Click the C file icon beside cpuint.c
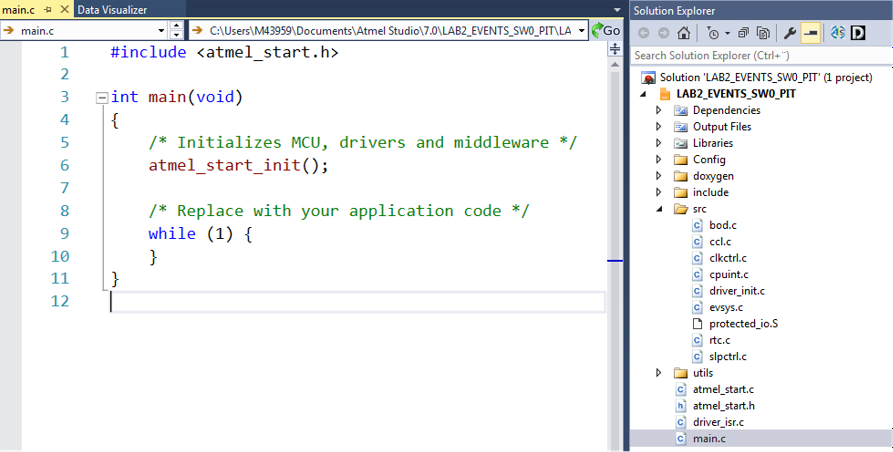893x452 pixels. click(x=697, y=274)
